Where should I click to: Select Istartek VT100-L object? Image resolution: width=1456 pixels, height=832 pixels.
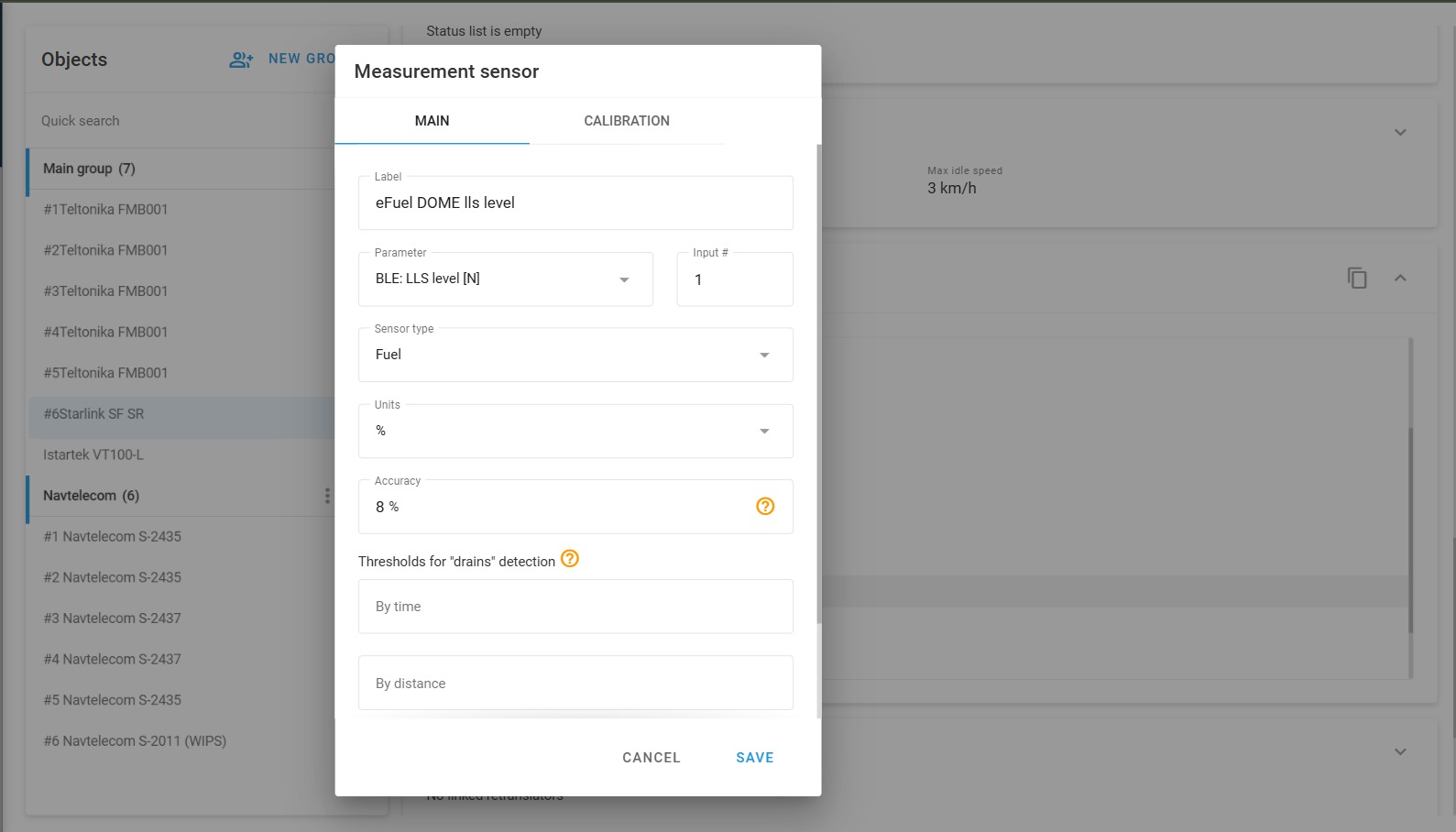pos(181,455)
